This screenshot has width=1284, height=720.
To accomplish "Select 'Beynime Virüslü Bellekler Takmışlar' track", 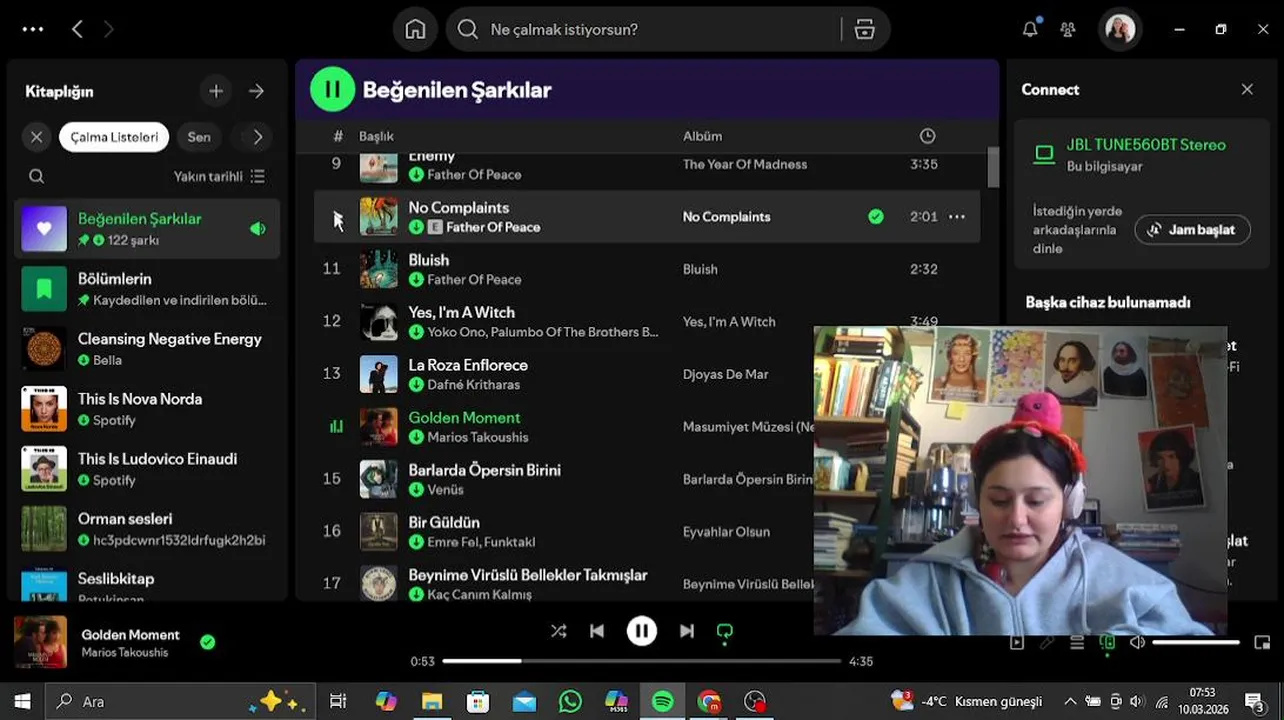I will click(528, 575).
